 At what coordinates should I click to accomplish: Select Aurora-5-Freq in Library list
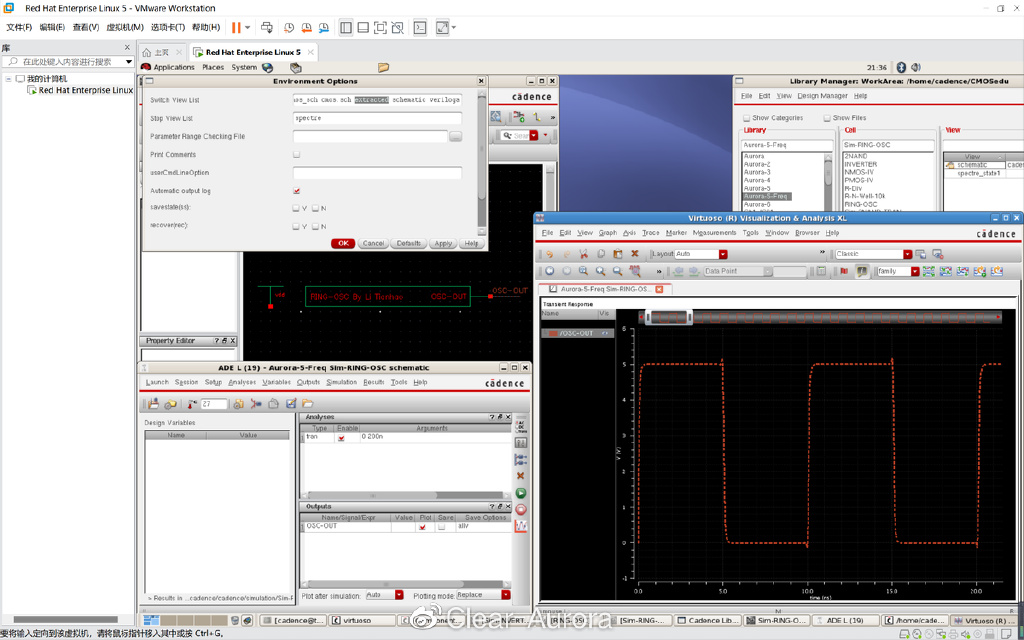(767, 196)
